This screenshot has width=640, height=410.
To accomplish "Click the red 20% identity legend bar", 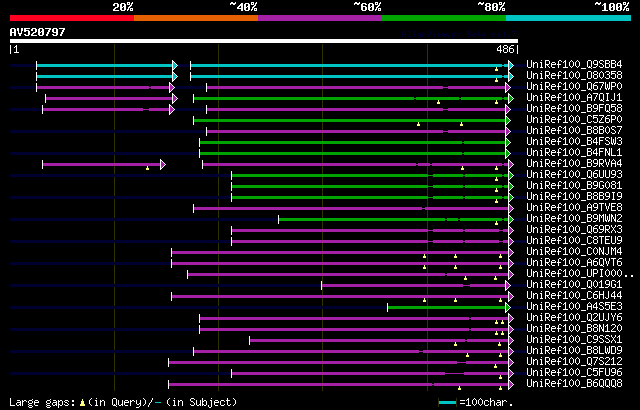I will 72,18.
